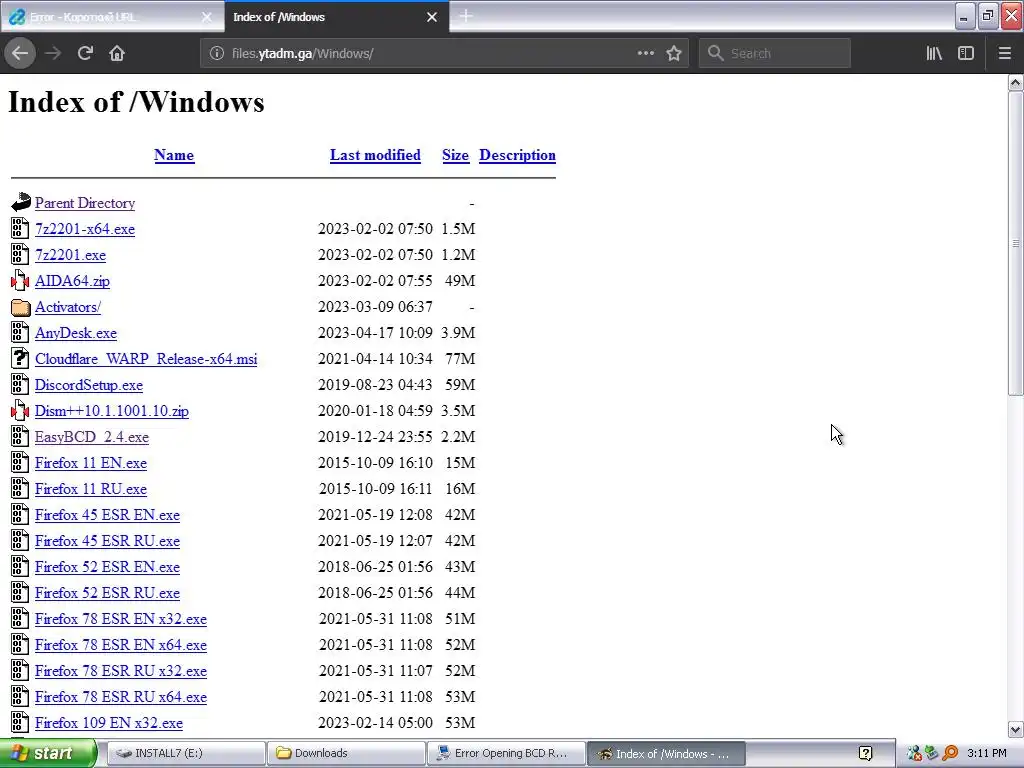Download Firefox 52 ESR EN.exe

pyautogui.click(x=107, y=567)
